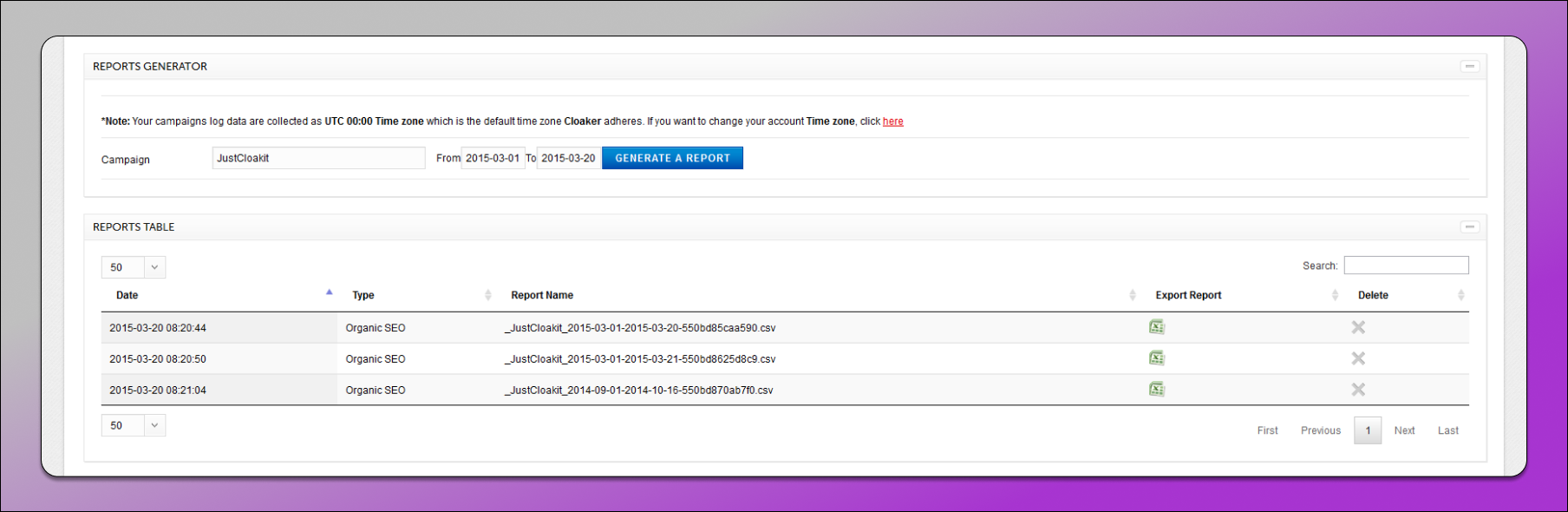Viewport: 1568px width, 512px height.
Task: Sort the table by Type column
Action: pyautogui.click(x=363, y=295)
